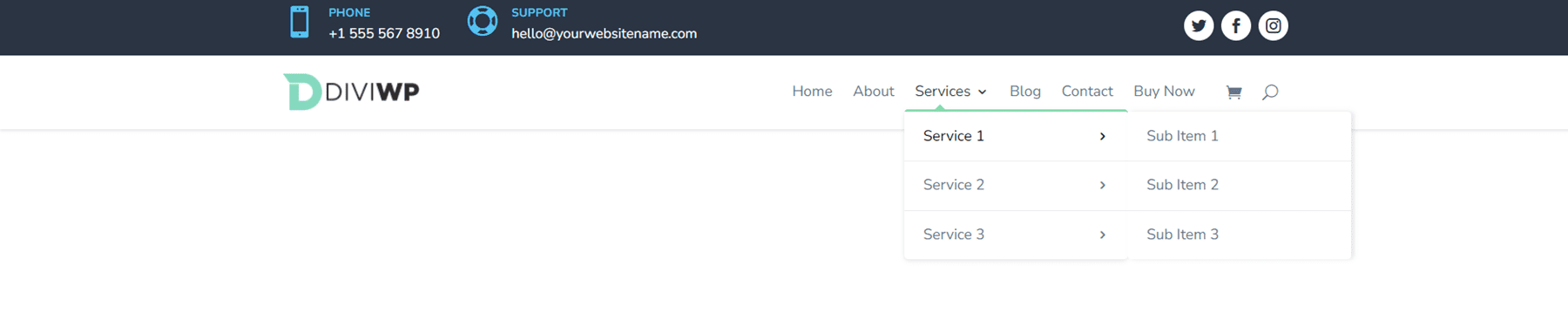Click the phone icon in top bar
The height and width of the screenshot is (327, 1568).
300,22
